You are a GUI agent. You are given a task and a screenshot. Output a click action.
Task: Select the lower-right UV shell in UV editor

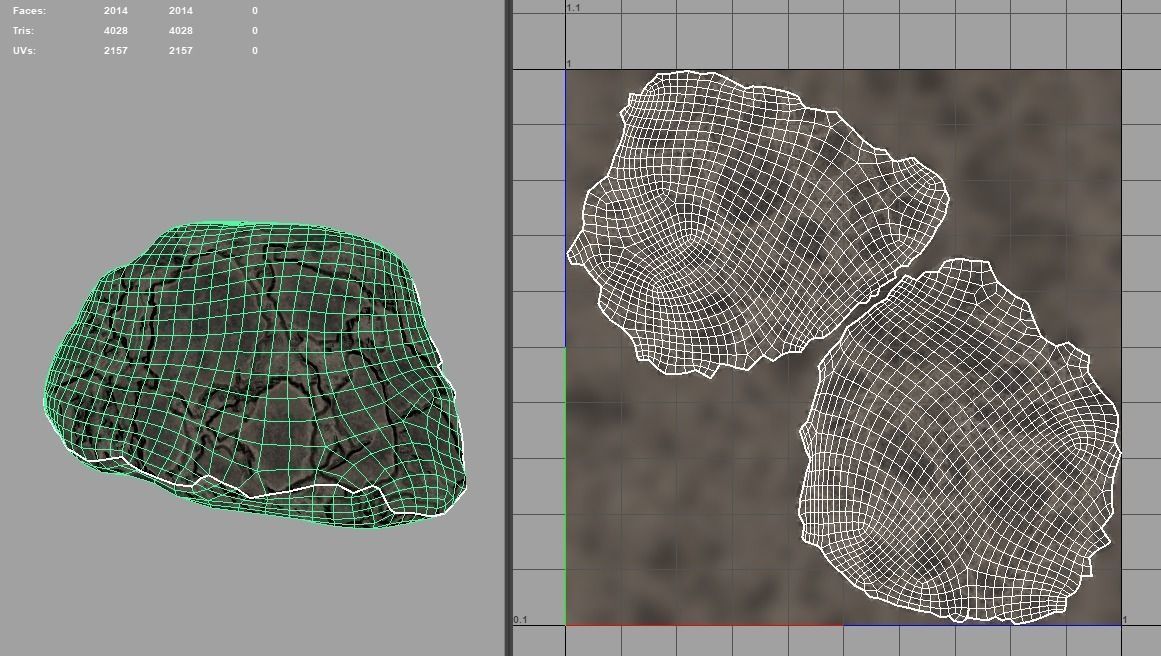pyautogui.click(x=959, y=441)
